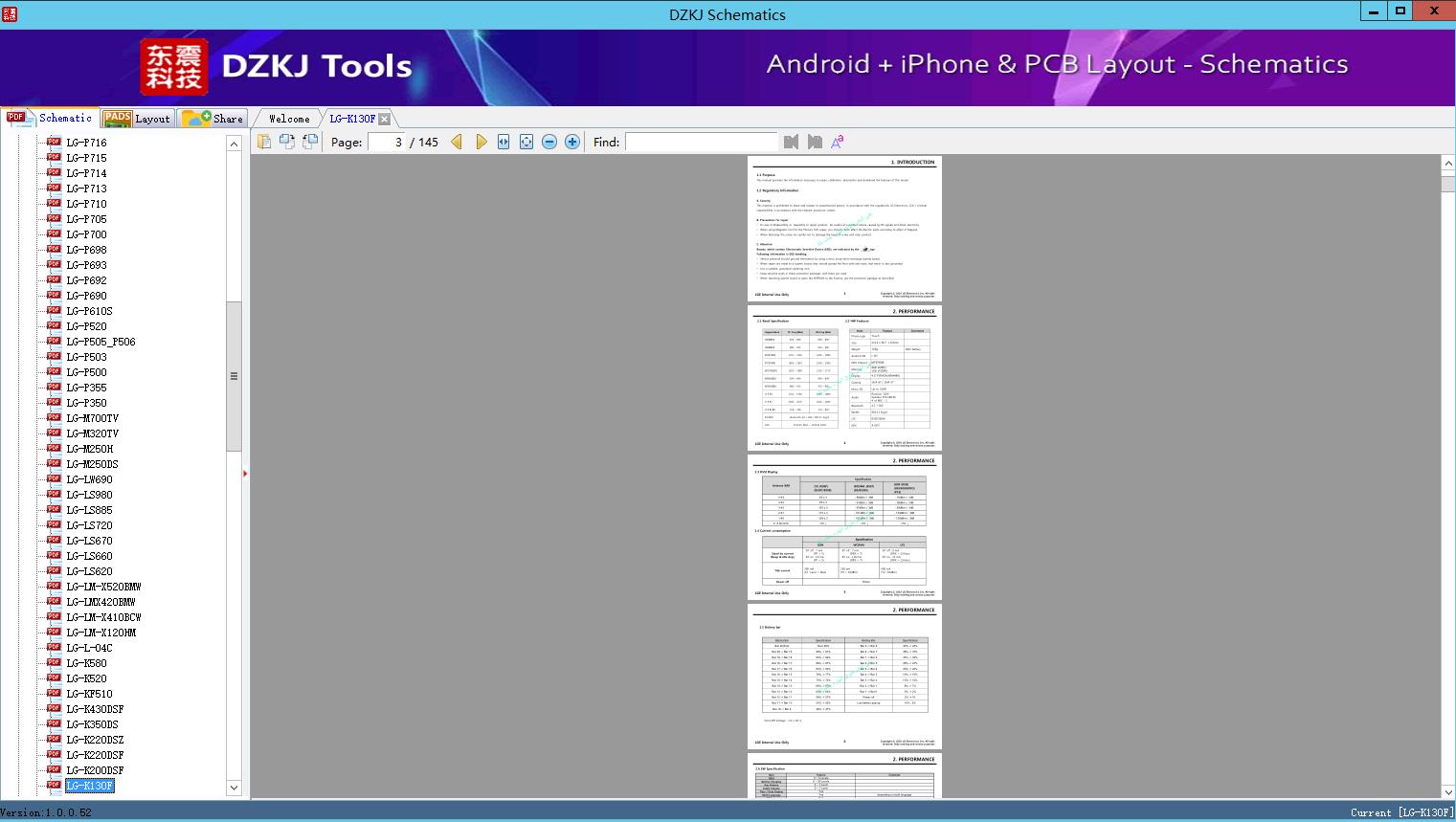Click the PDF icon beside LG-K520

[54, 678]
